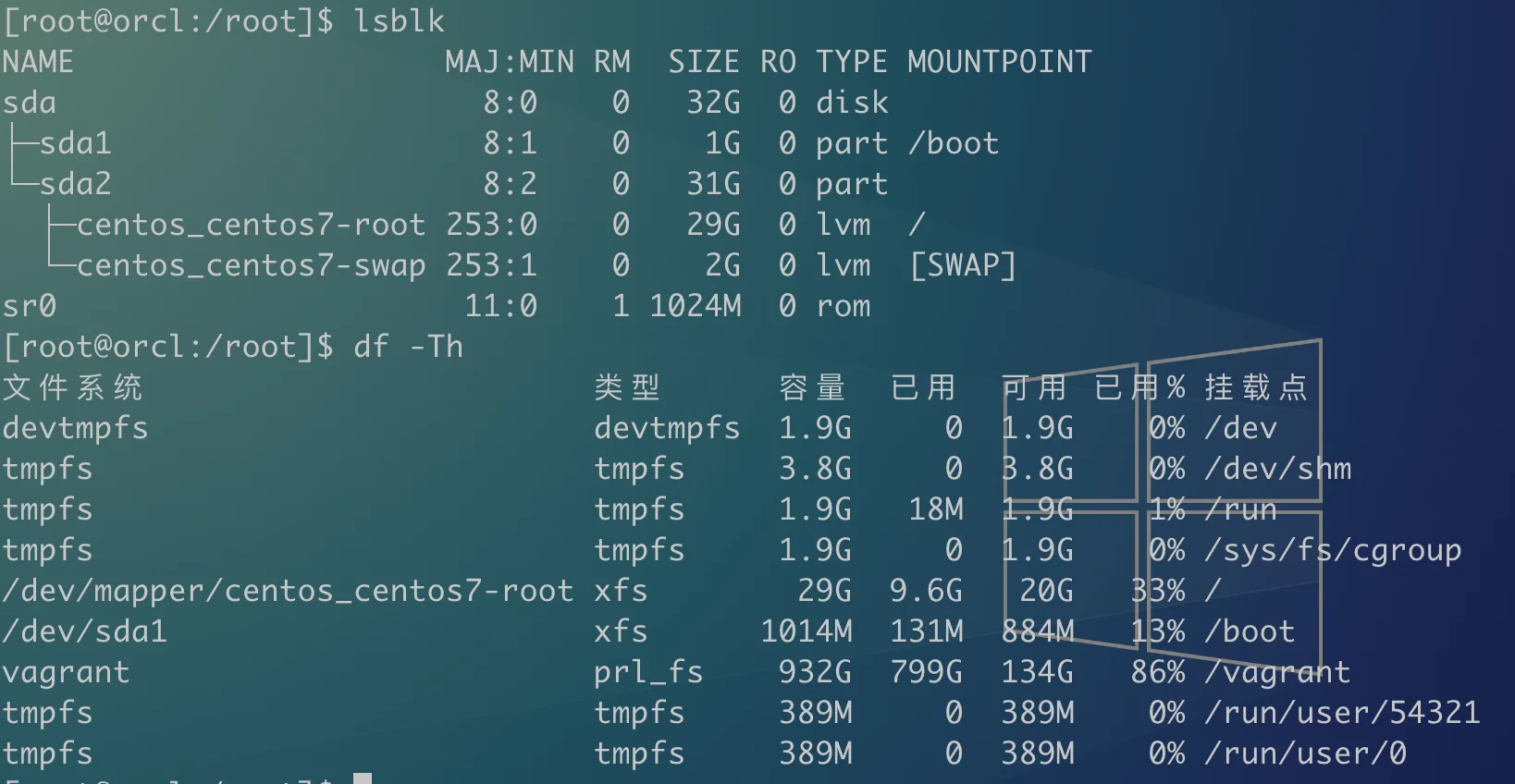This screenshot has width=1515, height=784.
Task: Select the sda1 partition entry
Action: pyautogui.click(x=76, y=143)
